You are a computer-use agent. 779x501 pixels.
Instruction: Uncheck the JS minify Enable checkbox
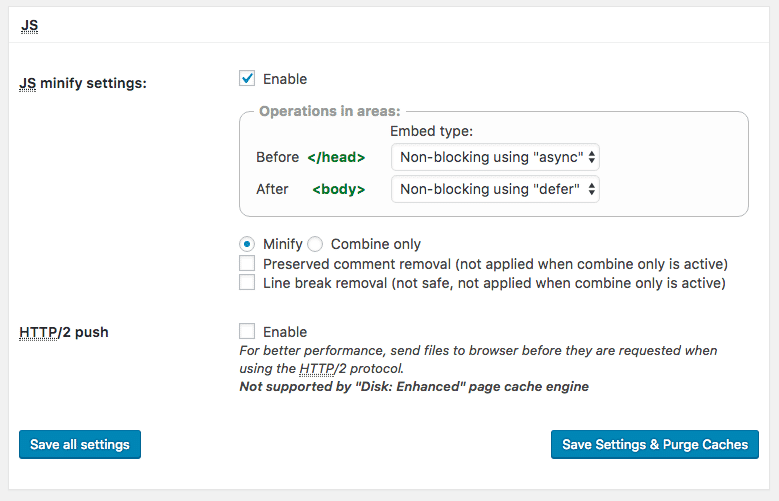(x=247, y=78)
